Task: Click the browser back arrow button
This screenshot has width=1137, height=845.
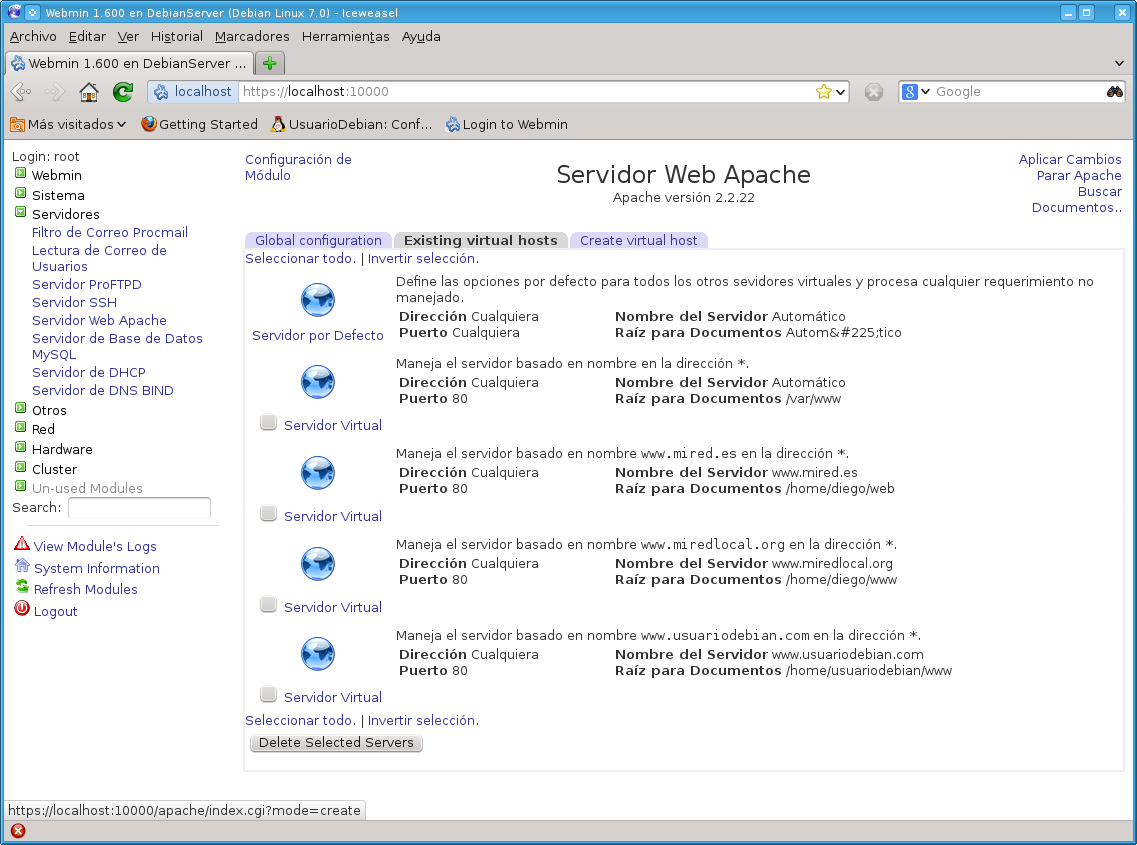Action: pyautogui.click(x=22, y=91)
